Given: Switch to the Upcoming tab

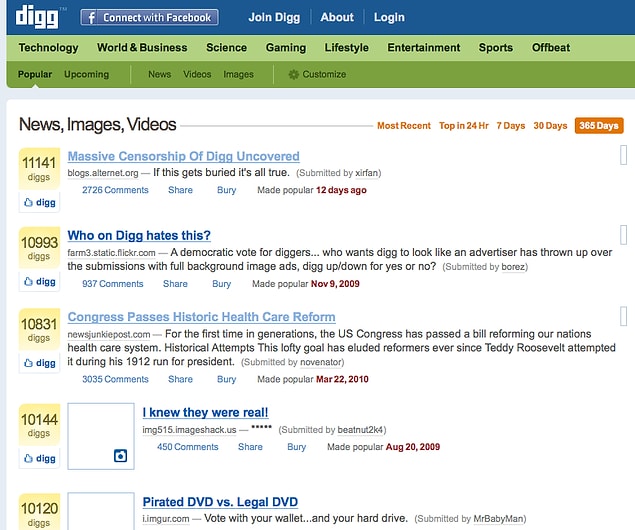Looking at the screenshot, I should click(87, 74).
